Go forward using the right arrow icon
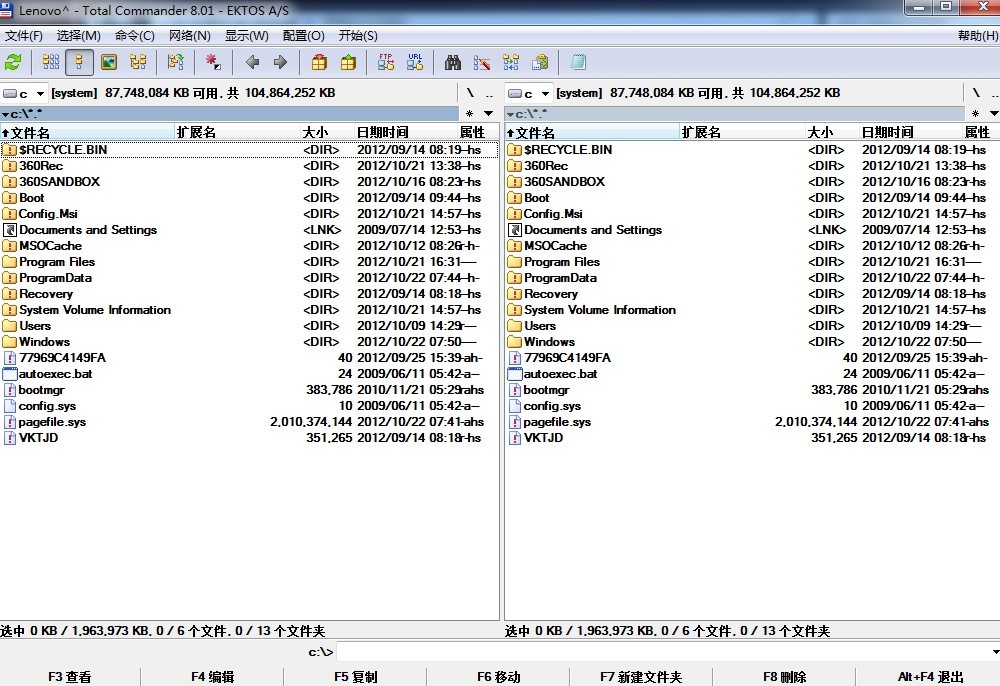Screen dimensions: 1000x686 pyautogui.click(x=280, y=62)
